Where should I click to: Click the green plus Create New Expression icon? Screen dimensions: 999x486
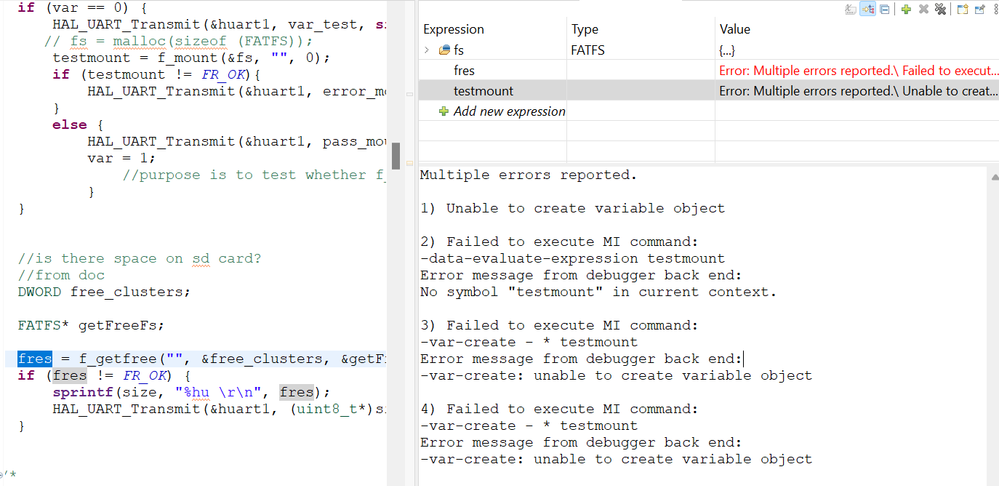(x=905, y=9)
